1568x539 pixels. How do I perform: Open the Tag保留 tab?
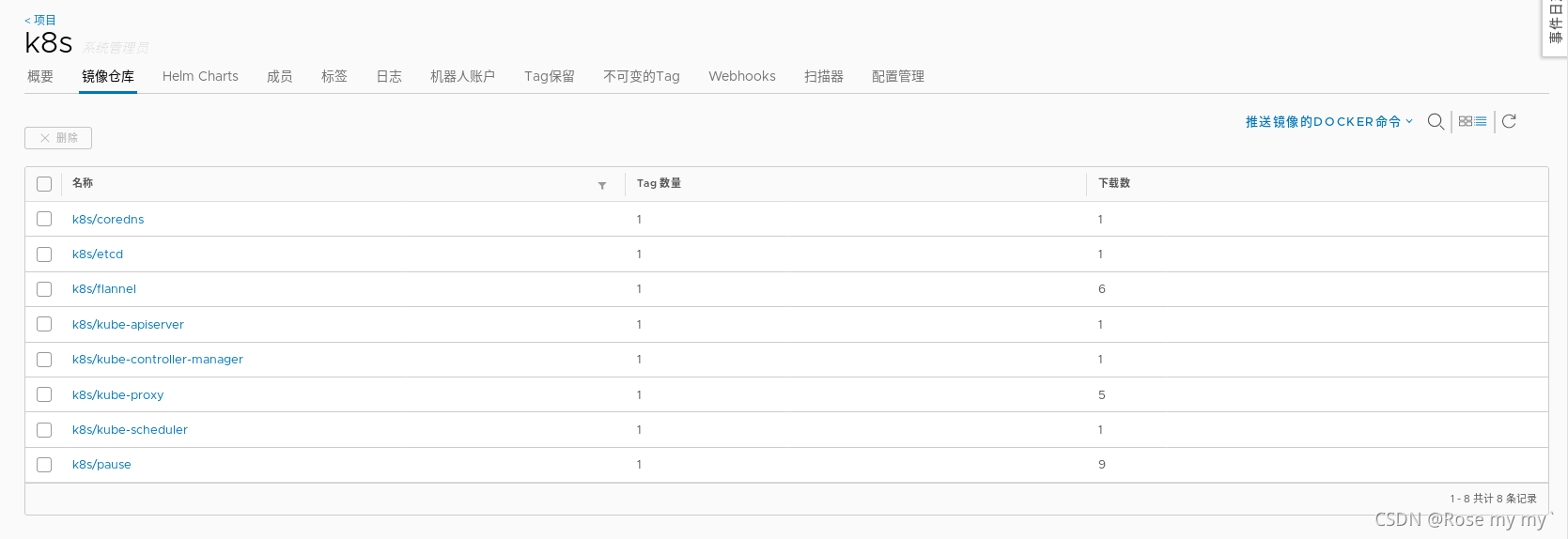click(550, 76)
